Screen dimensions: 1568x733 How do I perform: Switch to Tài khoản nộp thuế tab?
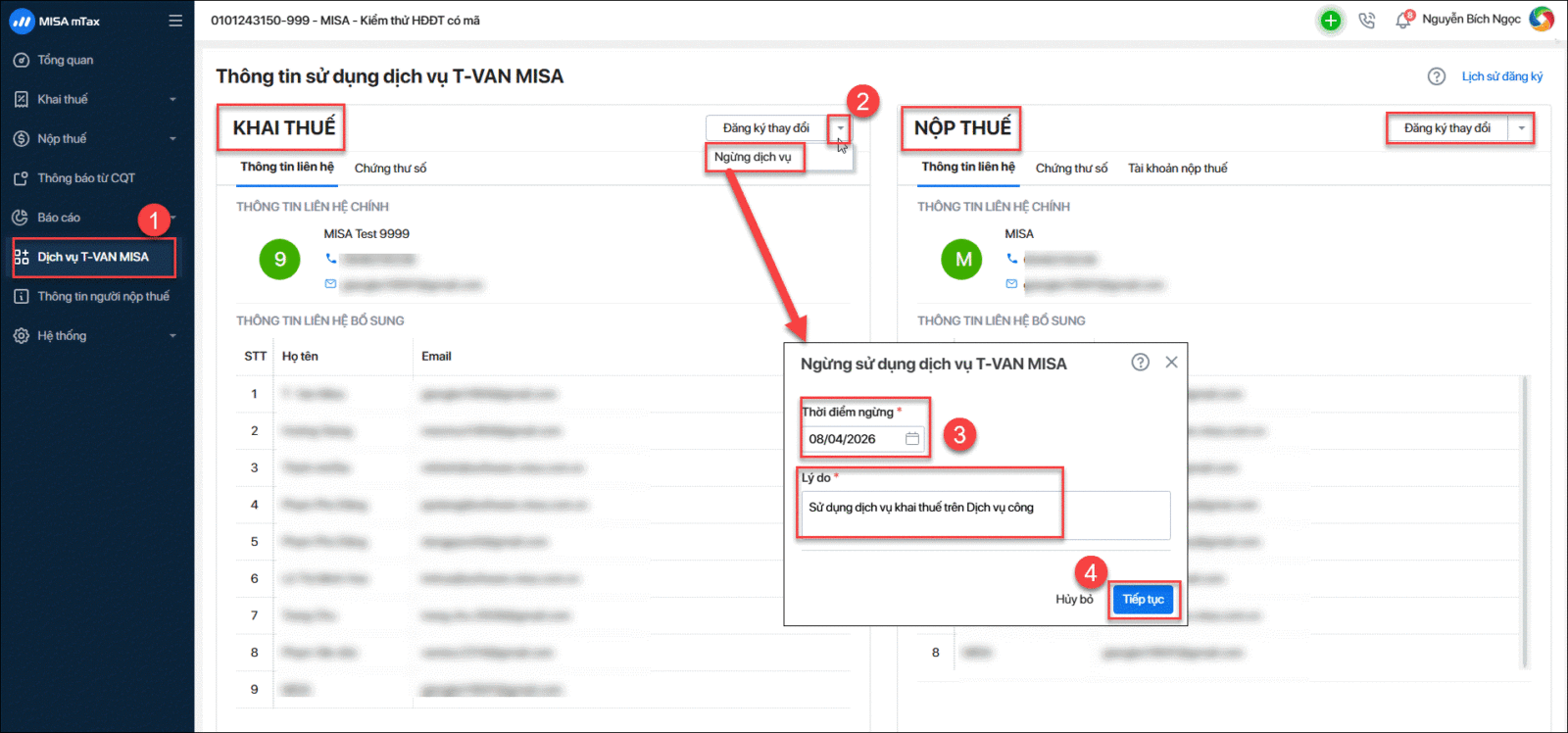1177,169
